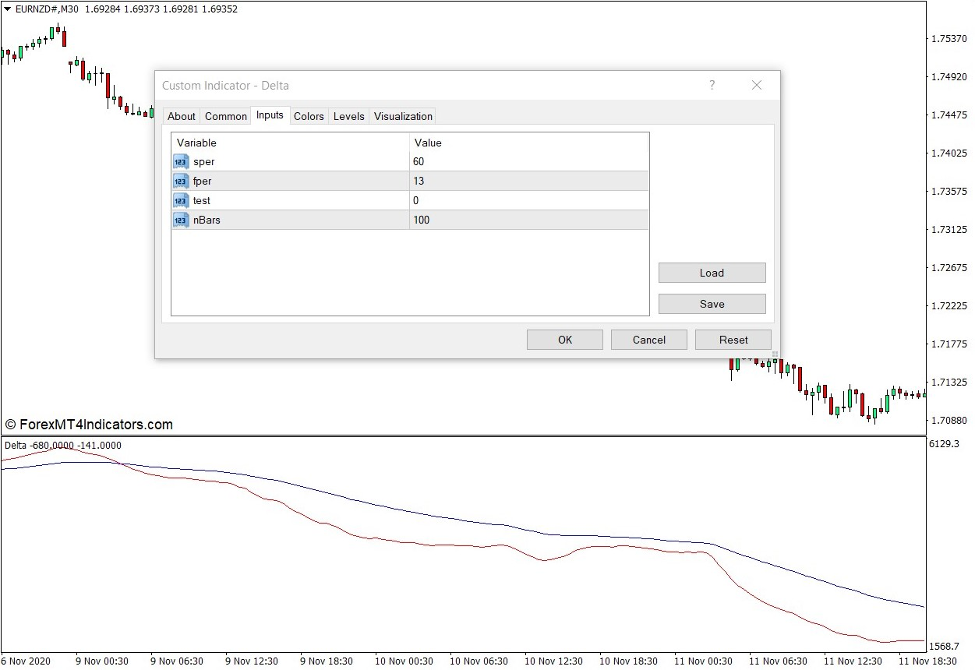Switch to the Colors tab
Viewport: 977px width, 670px height.
click(x=308, y=116)
